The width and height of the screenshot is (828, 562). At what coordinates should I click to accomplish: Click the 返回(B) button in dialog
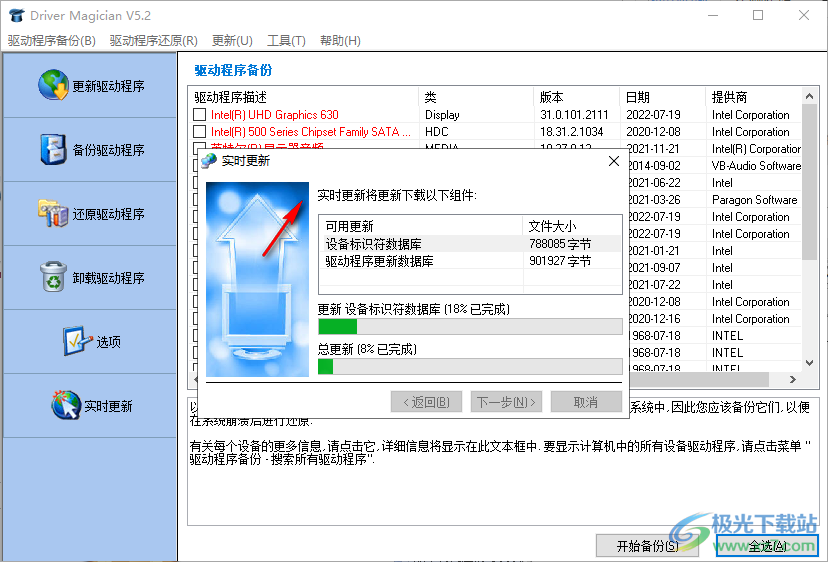[426, 402]
